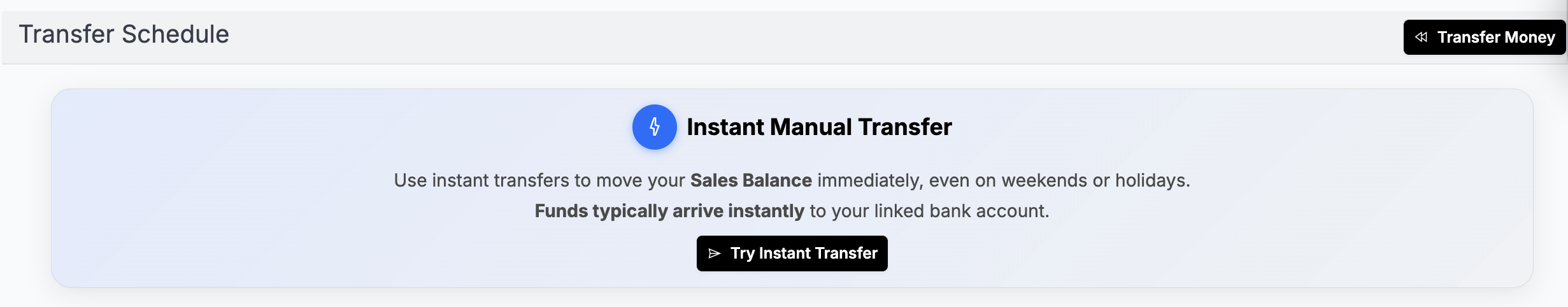Viewport: 1568px width, 307px height.
Task: Click the 'to your' text in second line
Action: (839, 211)
